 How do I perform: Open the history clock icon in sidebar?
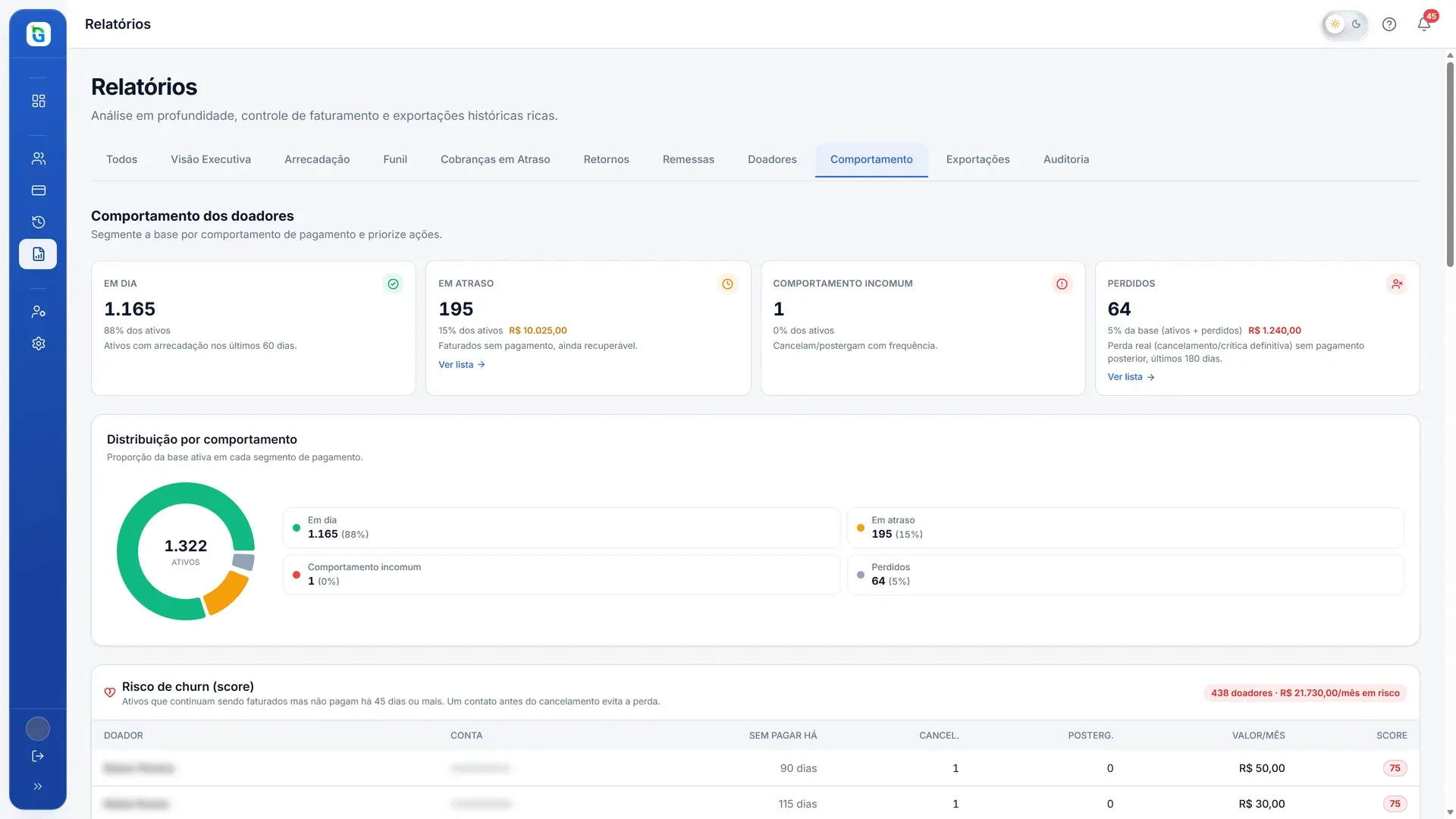pyautogui.click(x=38, y=222)
